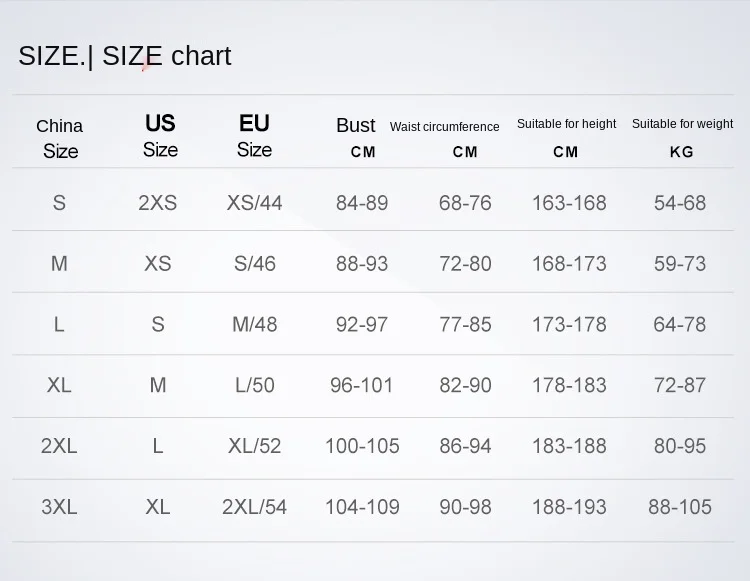Click the bust value 92-97

362,325
